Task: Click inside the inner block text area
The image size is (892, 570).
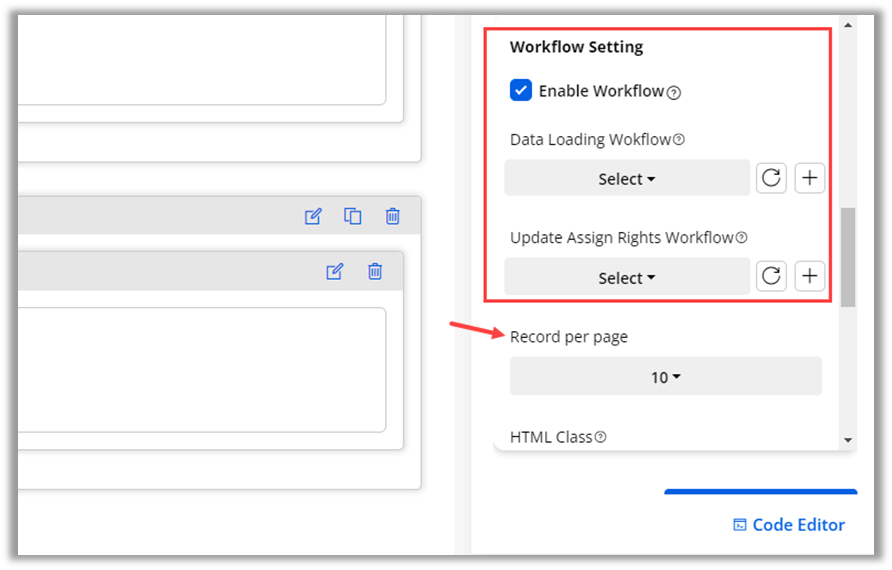Action: (200, 369)
